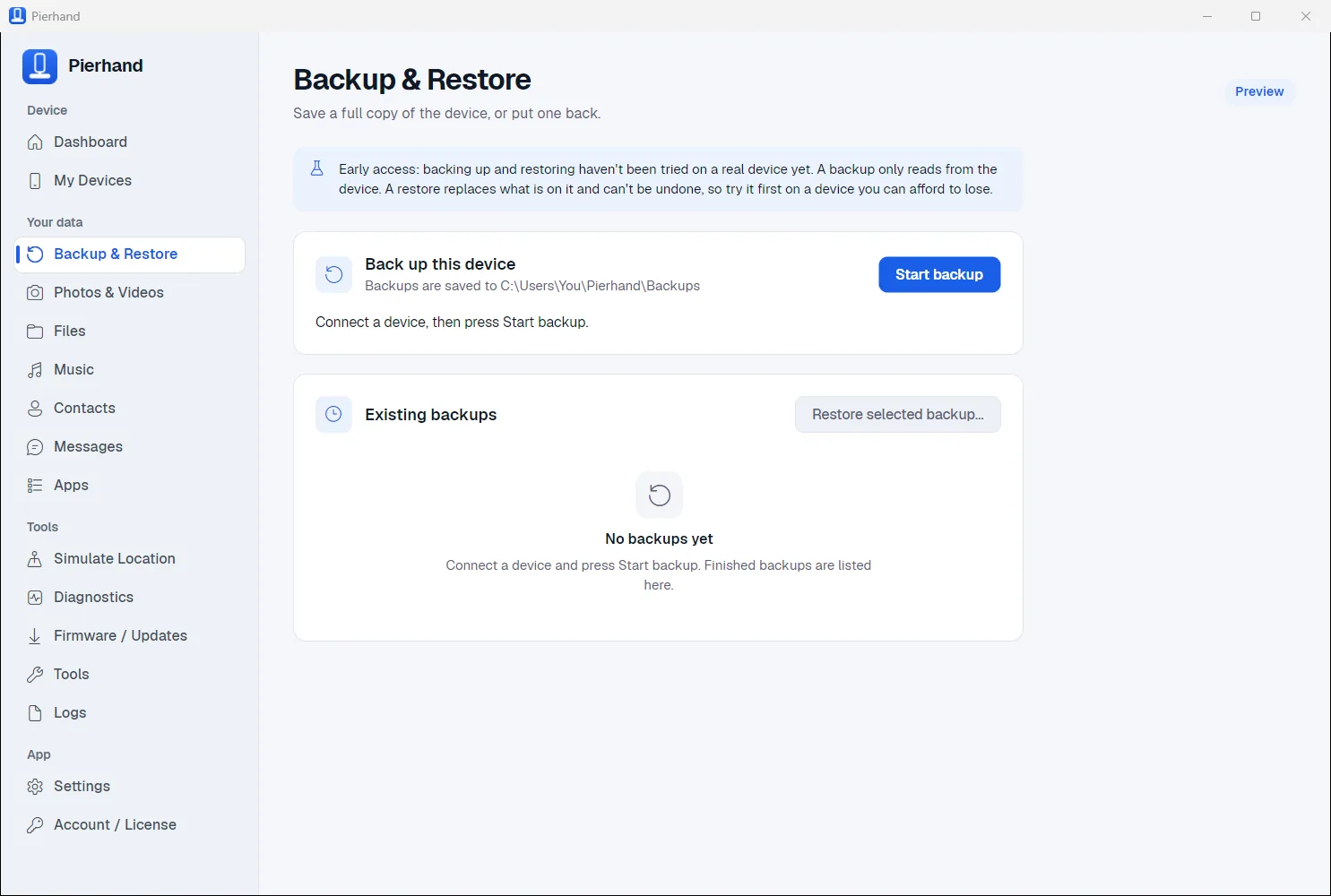Open the wrench-marked Tools sidebar item
1331x896 pixels.
[130, 675]
